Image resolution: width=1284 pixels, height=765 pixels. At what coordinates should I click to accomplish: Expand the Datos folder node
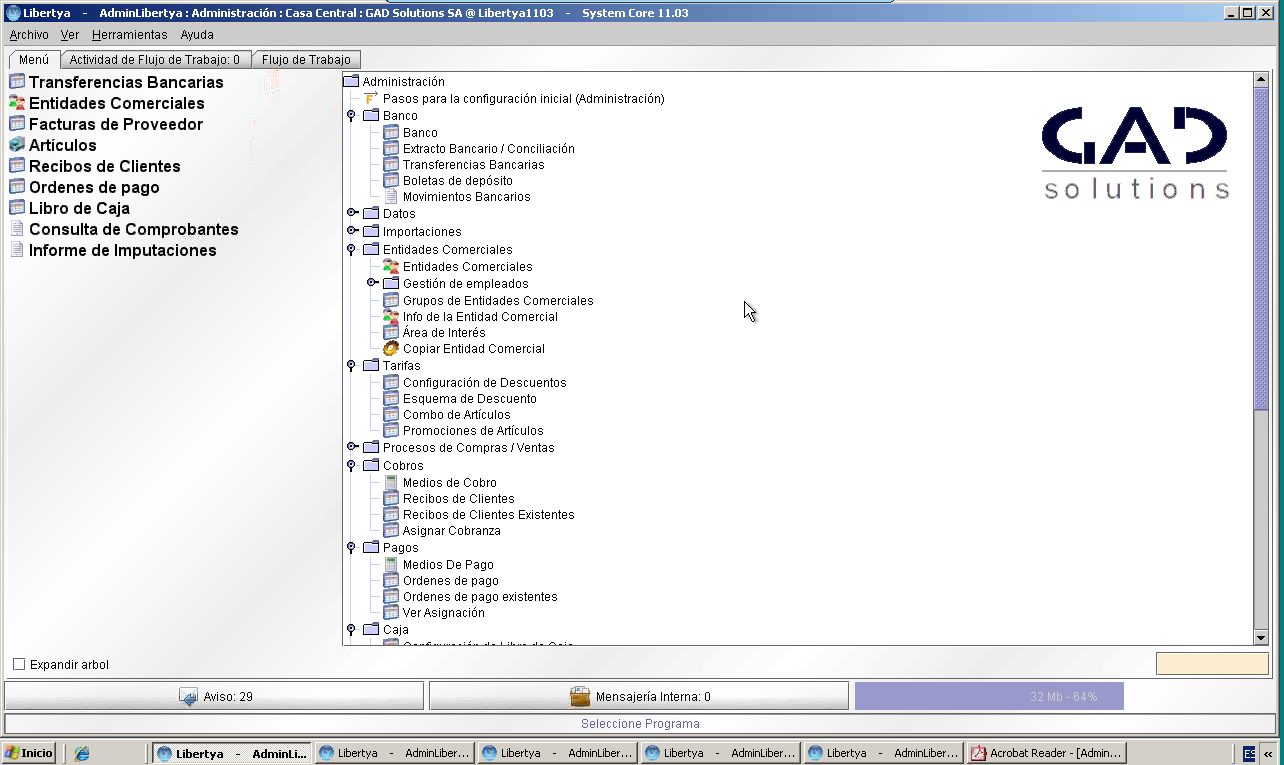pyautogui.click(x=351, y=213)
